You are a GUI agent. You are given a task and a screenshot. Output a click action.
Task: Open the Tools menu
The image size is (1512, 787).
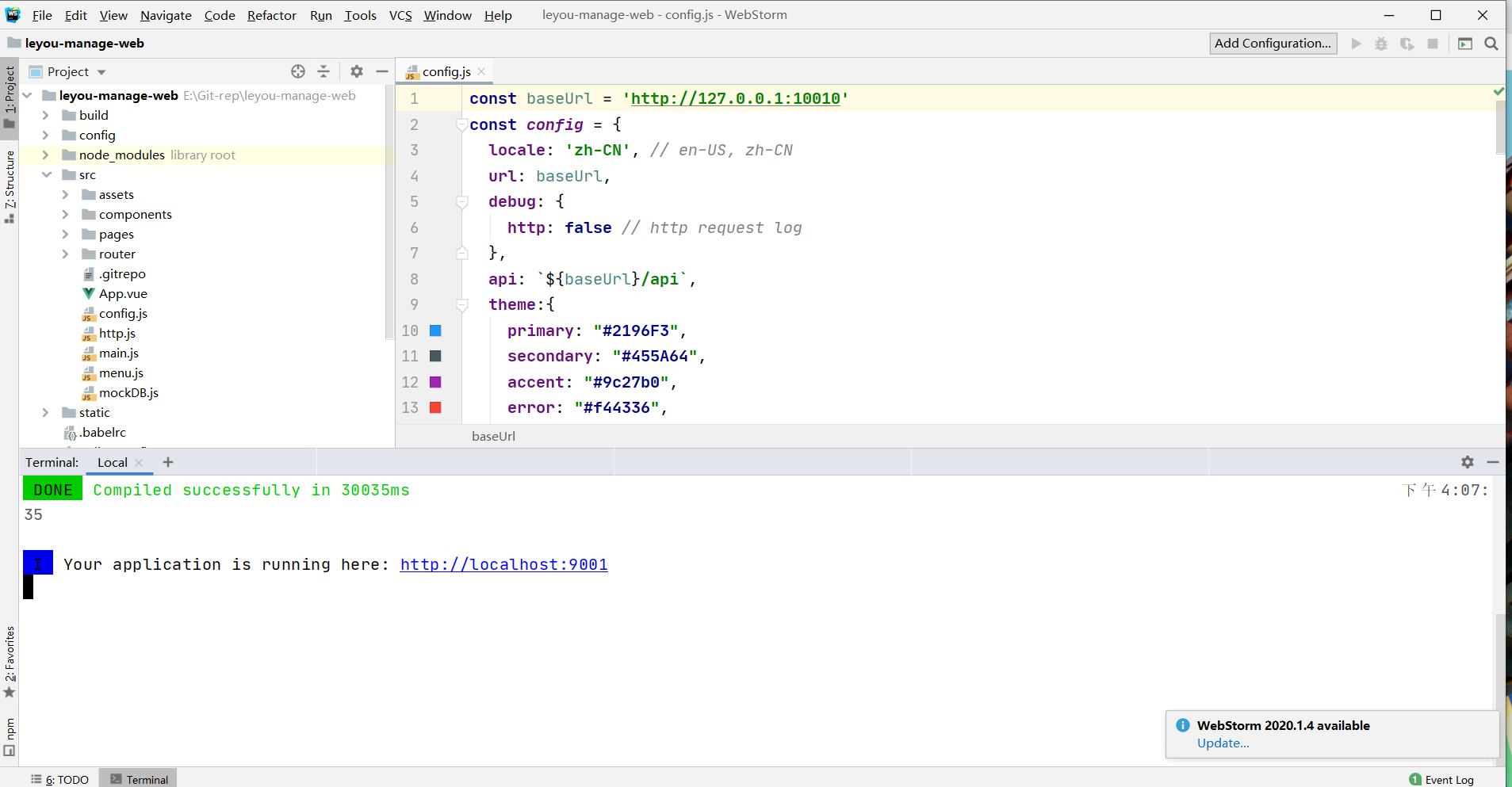[360, 15]
